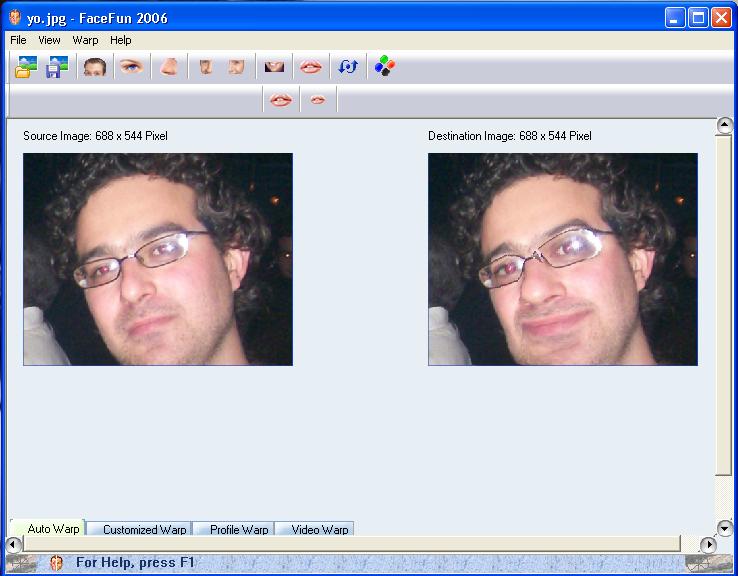Select the smile (teeth) warp icon
This screenshot has height=576, width=738.
(x=274, y=67)
